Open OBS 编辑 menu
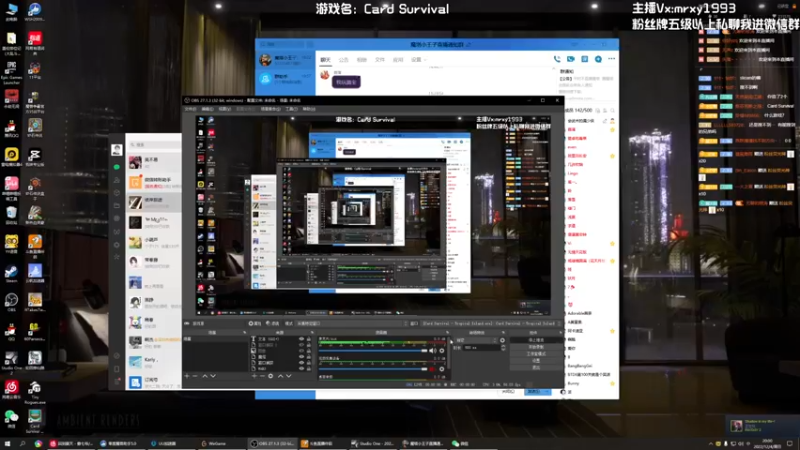Viewport: 800px width, 450px height. coord(208,109)
